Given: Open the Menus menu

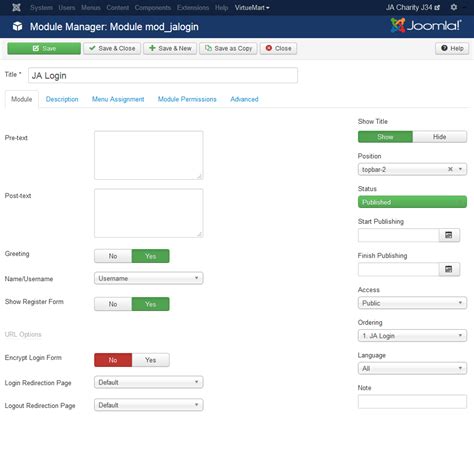Looking at the screenshot, I should point(91,7).
